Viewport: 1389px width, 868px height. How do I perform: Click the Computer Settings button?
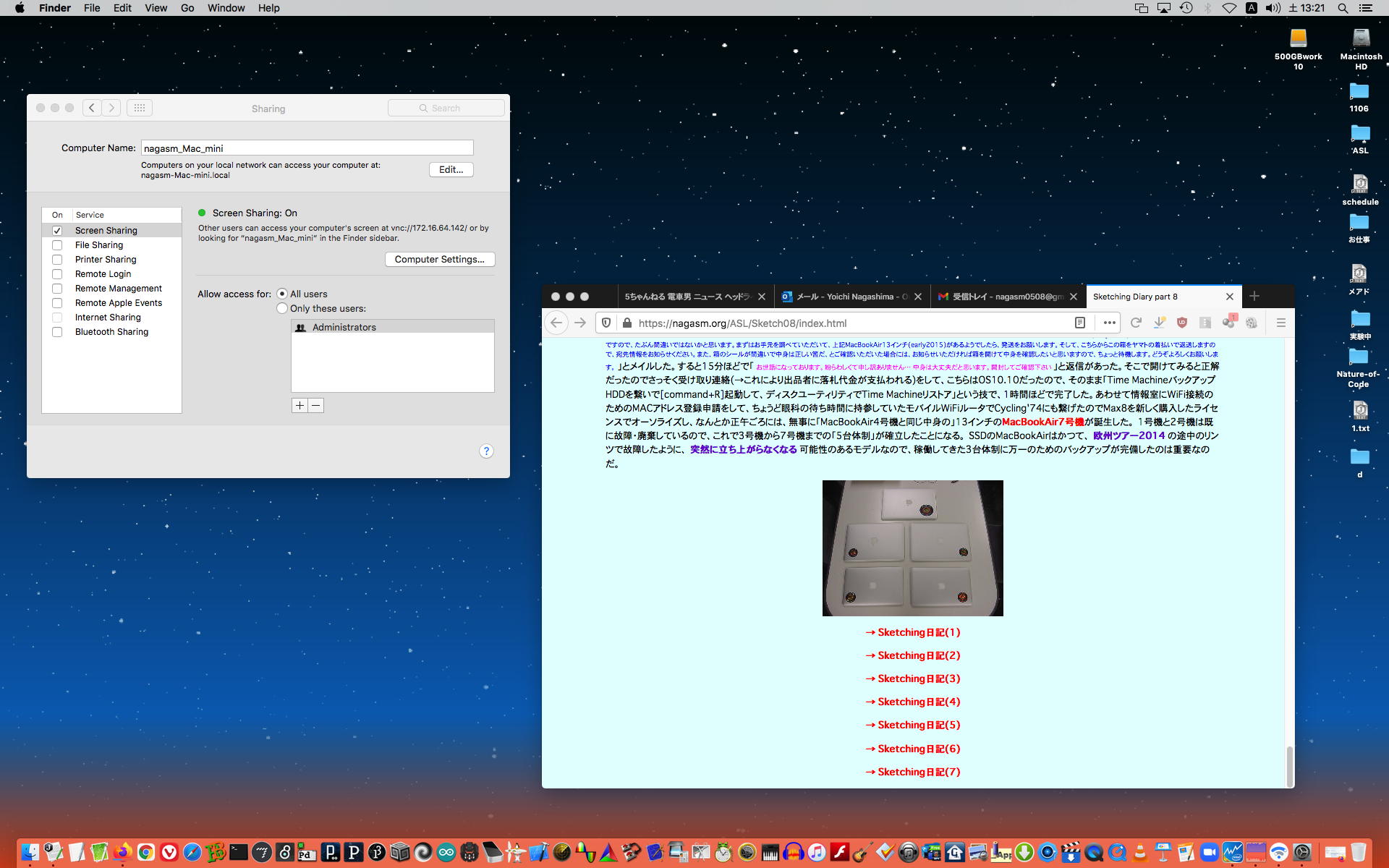[x=439, y=260]
